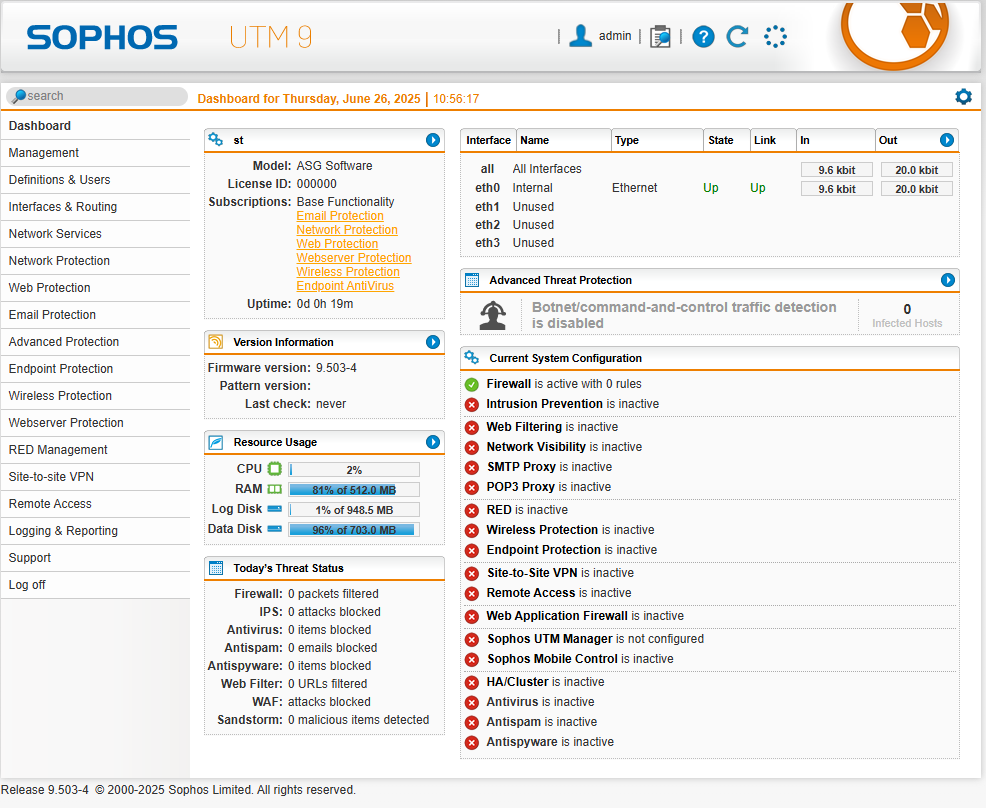Click the eth1 Unused interface row

click(709, 206)
